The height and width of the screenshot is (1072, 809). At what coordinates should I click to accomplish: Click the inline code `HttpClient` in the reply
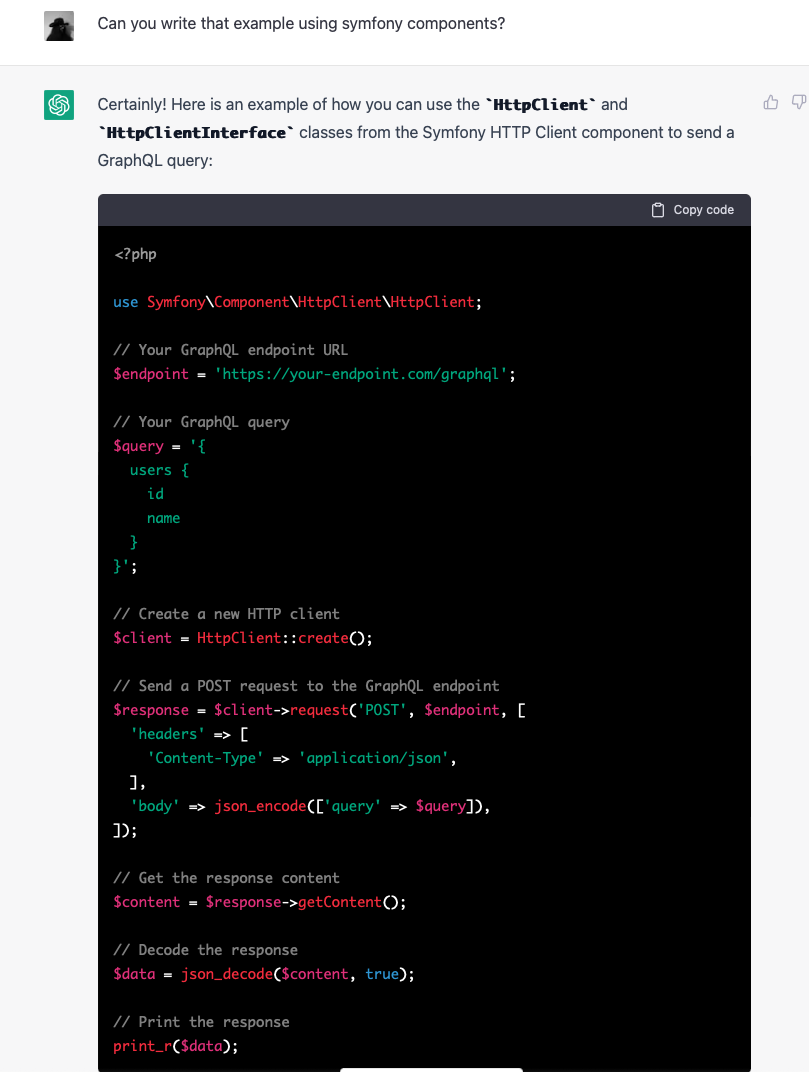540,105
